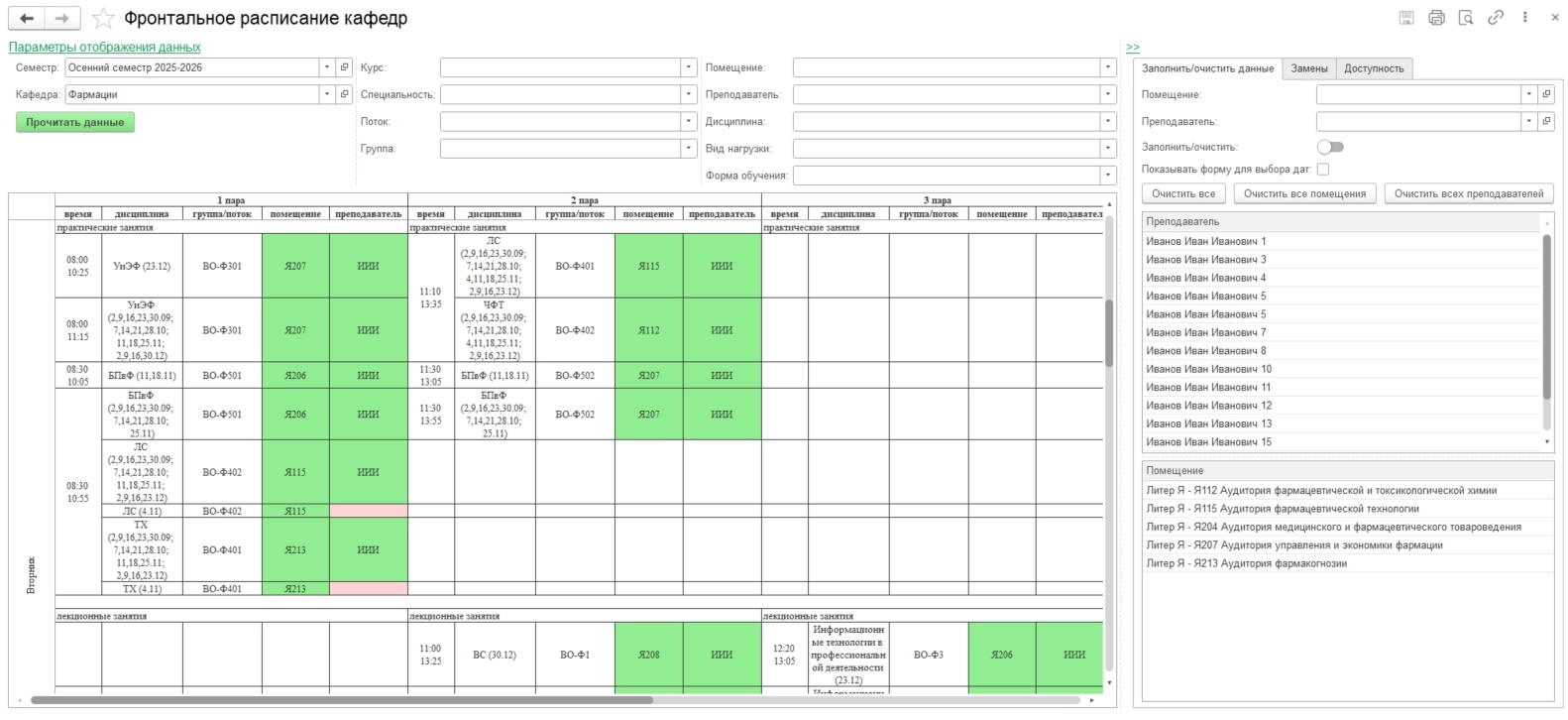Open the preview icon with magnifier
The image size is (1568, 720).
[1466, 18]
